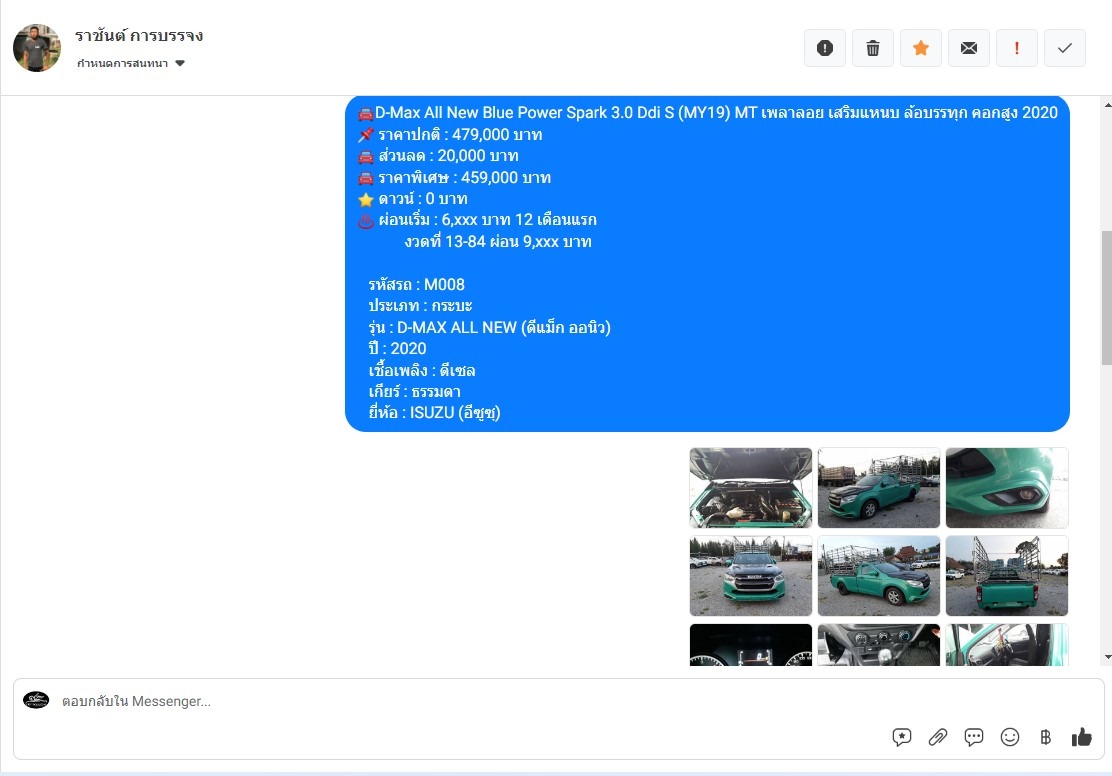This screenshot has height=776, width=1112.
Task: Open quick reply chat bubble dots icon
Action: click(x=974, y=738)
